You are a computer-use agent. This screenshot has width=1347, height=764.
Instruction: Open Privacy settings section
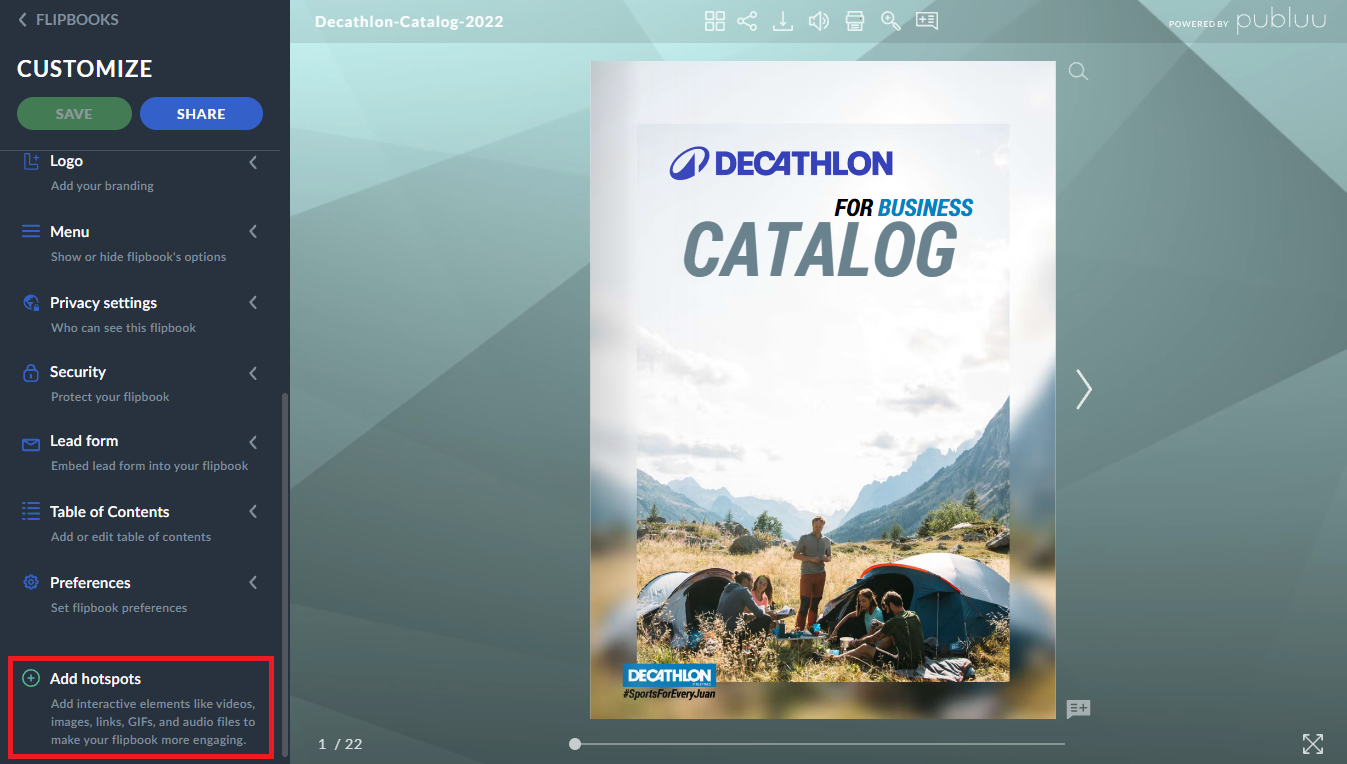coord(140,315)
